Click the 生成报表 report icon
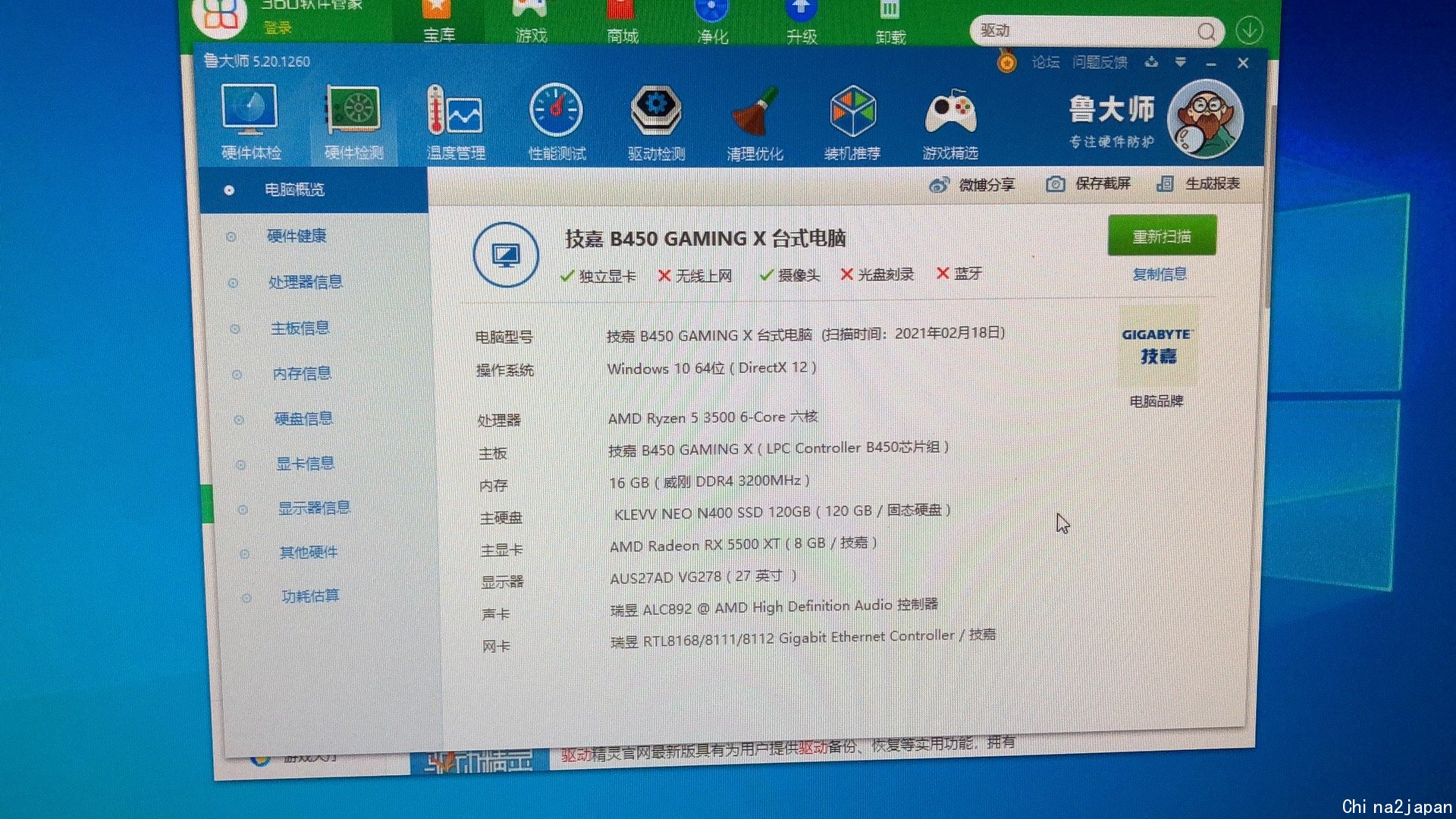This screenshot has width=1456, height=819. click(x=1165, y=184)
